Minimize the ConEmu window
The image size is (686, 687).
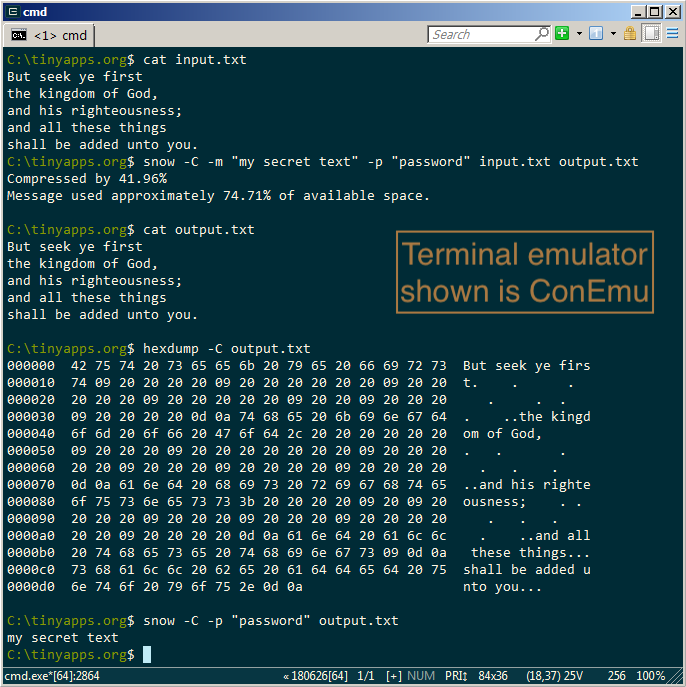click(633, 11)
